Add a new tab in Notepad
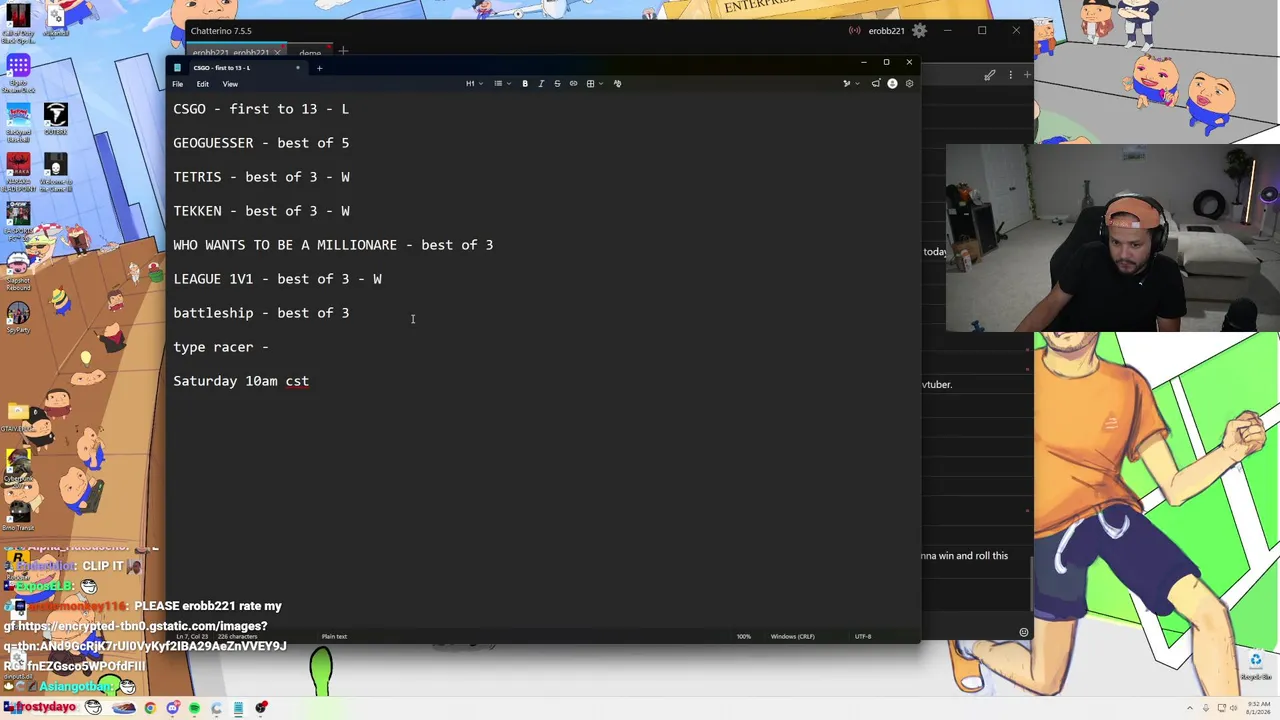 (319, 68)
